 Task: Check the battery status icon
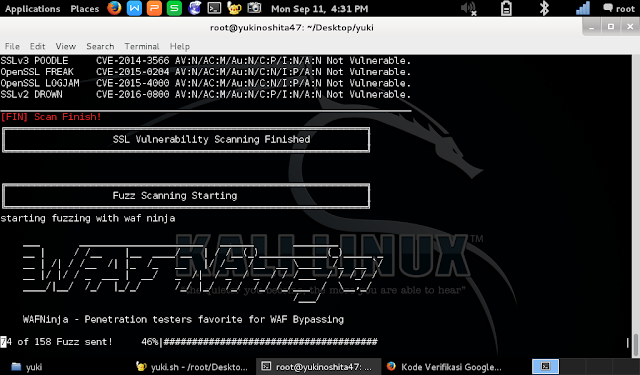pyautogui.click(x=506, y=8)
